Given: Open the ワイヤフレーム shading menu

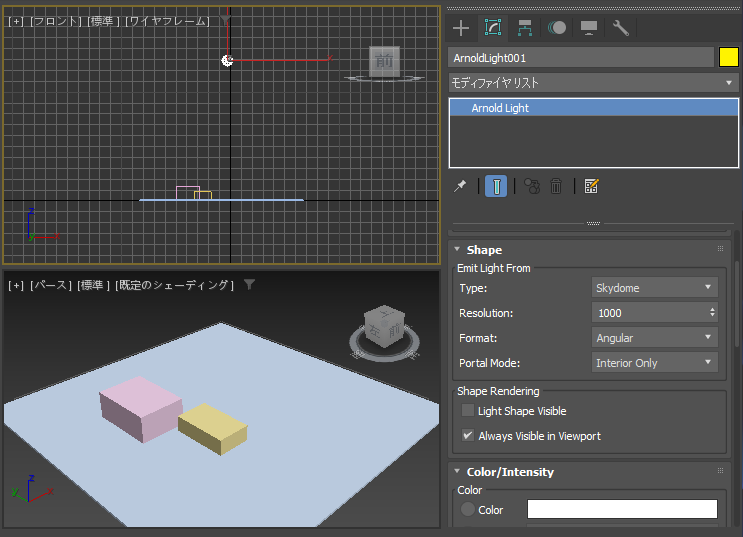Looking at the screenshot, I should (167, 21).
